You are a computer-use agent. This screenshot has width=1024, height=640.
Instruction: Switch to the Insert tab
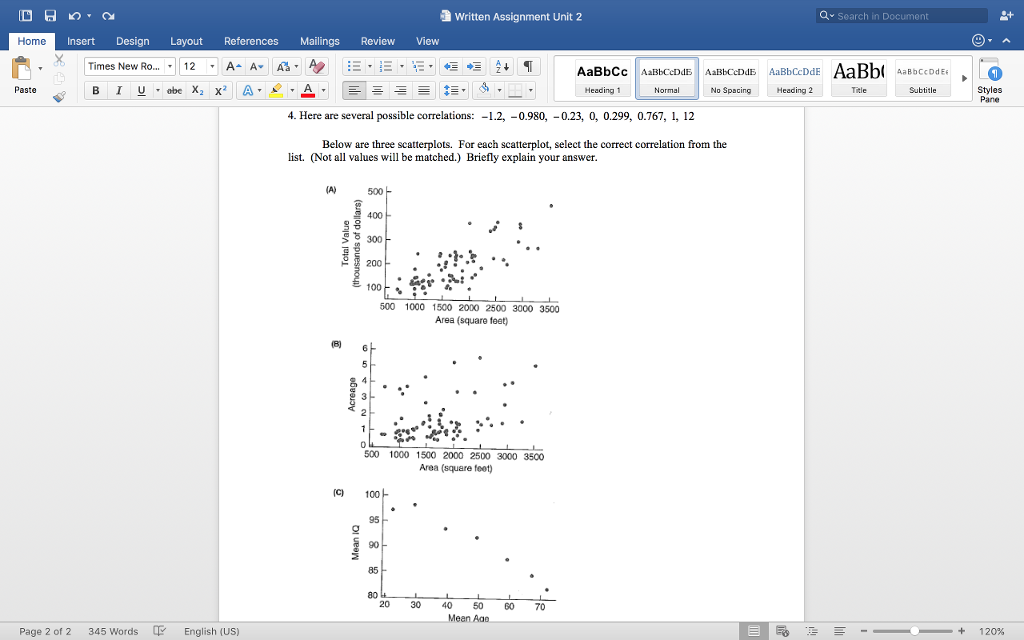pyautogui.click(x=81, y=41)
